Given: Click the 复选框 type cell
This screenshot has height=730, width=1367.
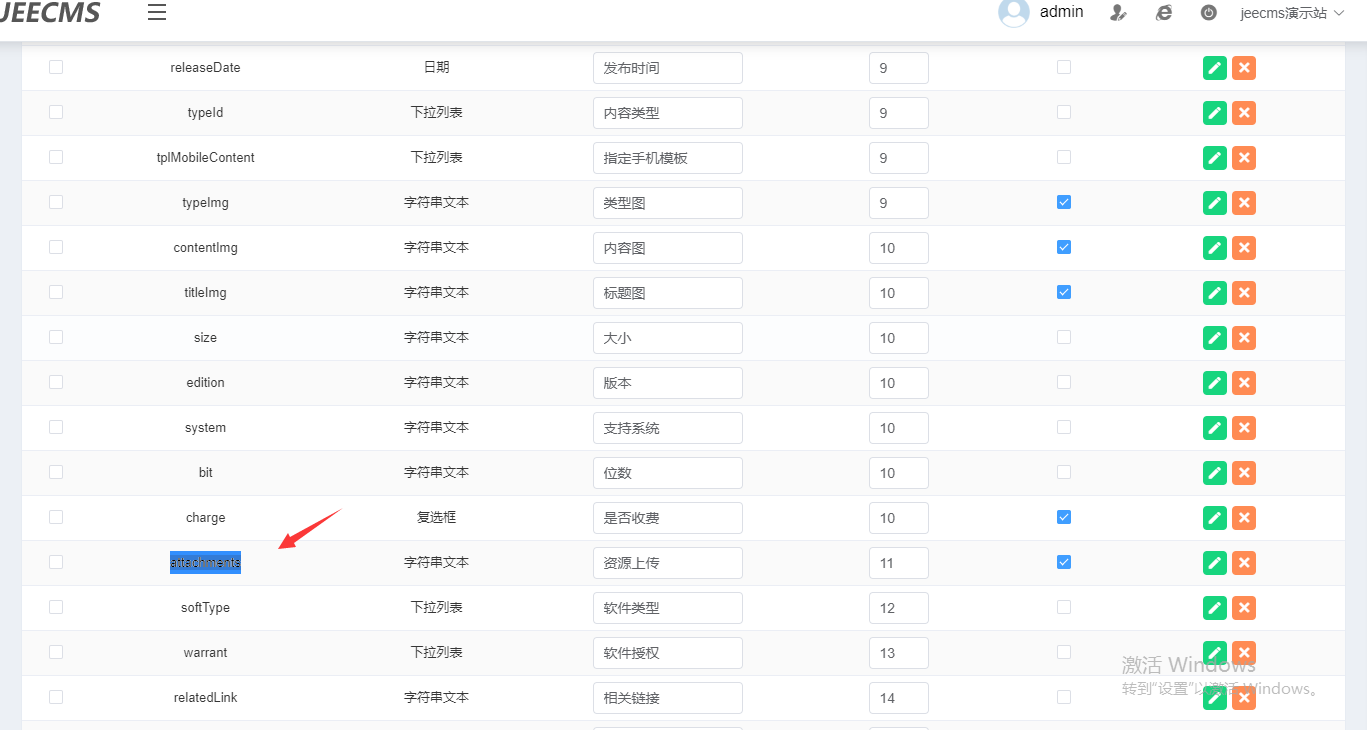Looking at the screenshot, I should [x=436, y=518].
